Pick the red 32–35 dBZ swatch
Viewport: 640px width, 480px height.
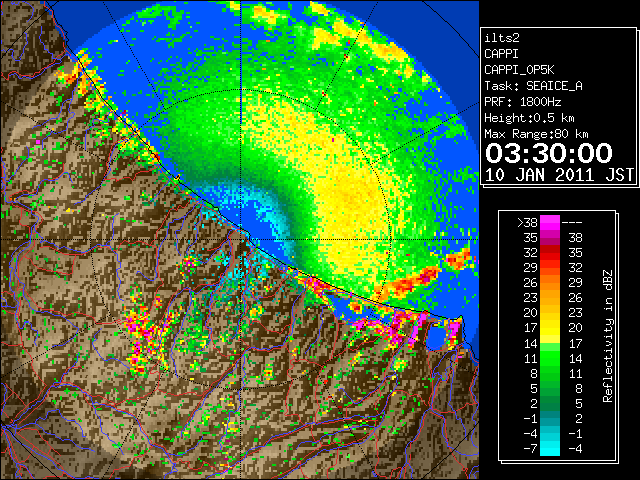click(550, 253)
